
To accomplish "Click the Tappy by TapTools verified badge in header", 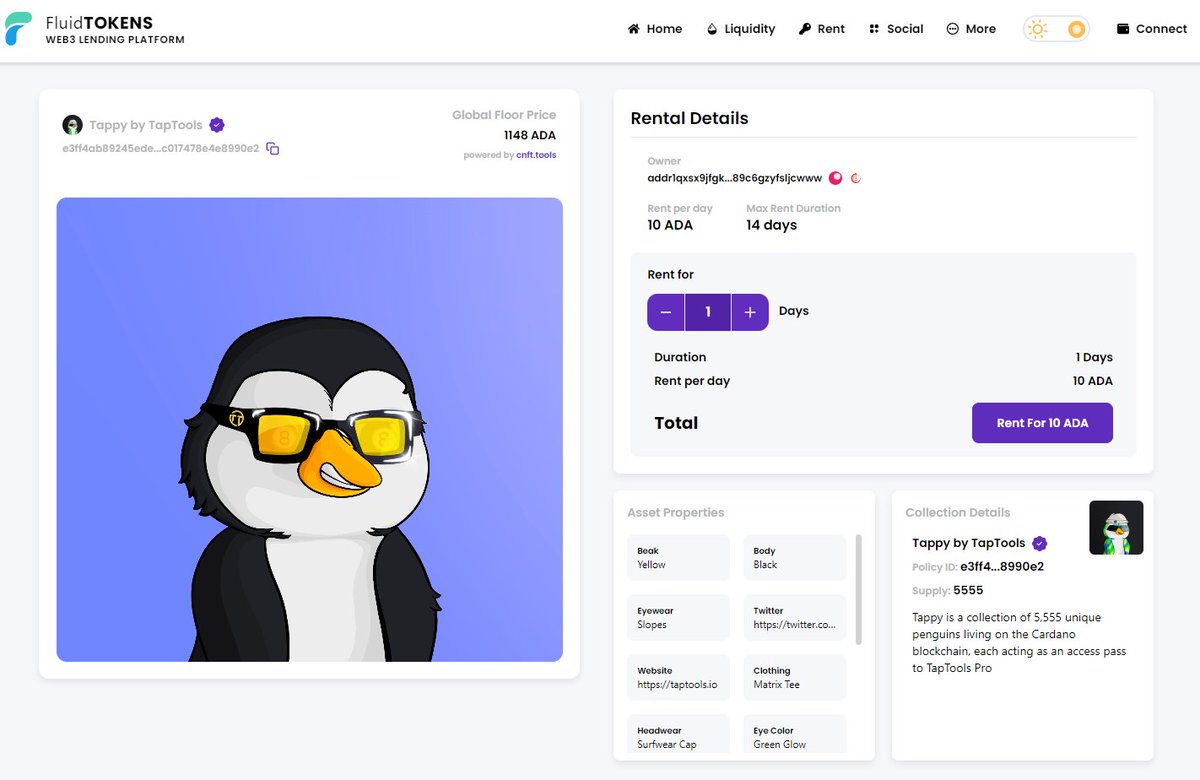I will coord(217,125).
